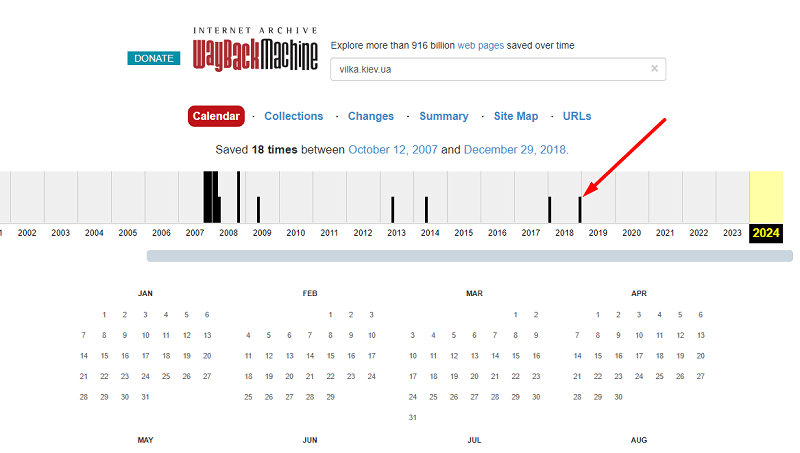Select year 2012 in the timeline
800x453 pixels.
click(x=363, y=233)
